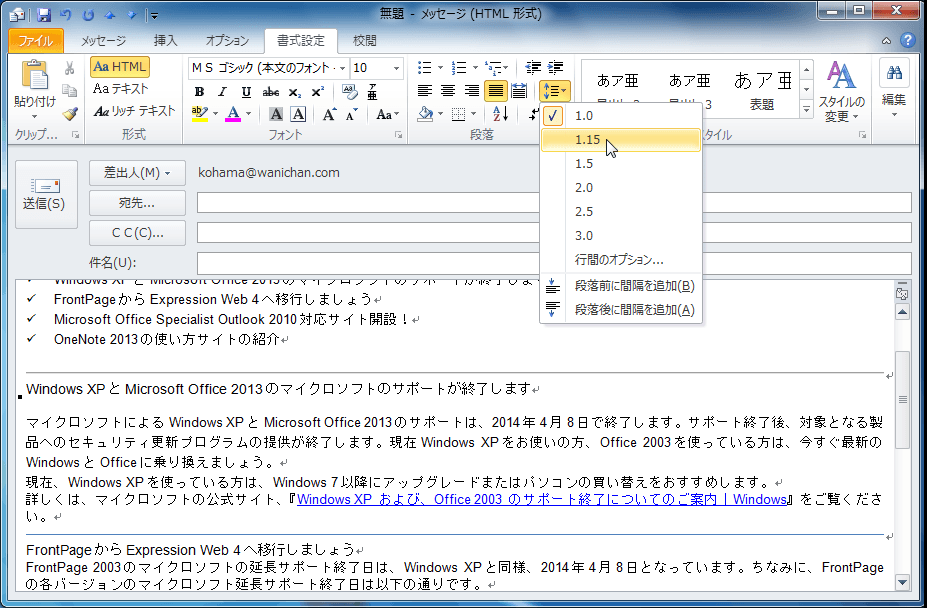Click the character border icon

click(x=298, y=114)
